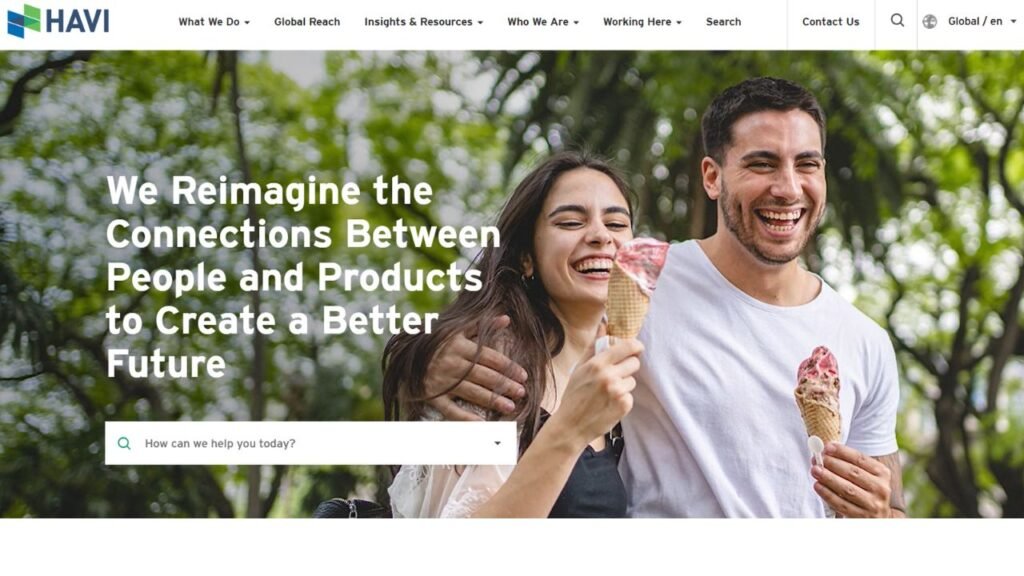Screen dimensions: 1024x576
Task: Open the header magnifying glass search icon
Action: [897, 21]
